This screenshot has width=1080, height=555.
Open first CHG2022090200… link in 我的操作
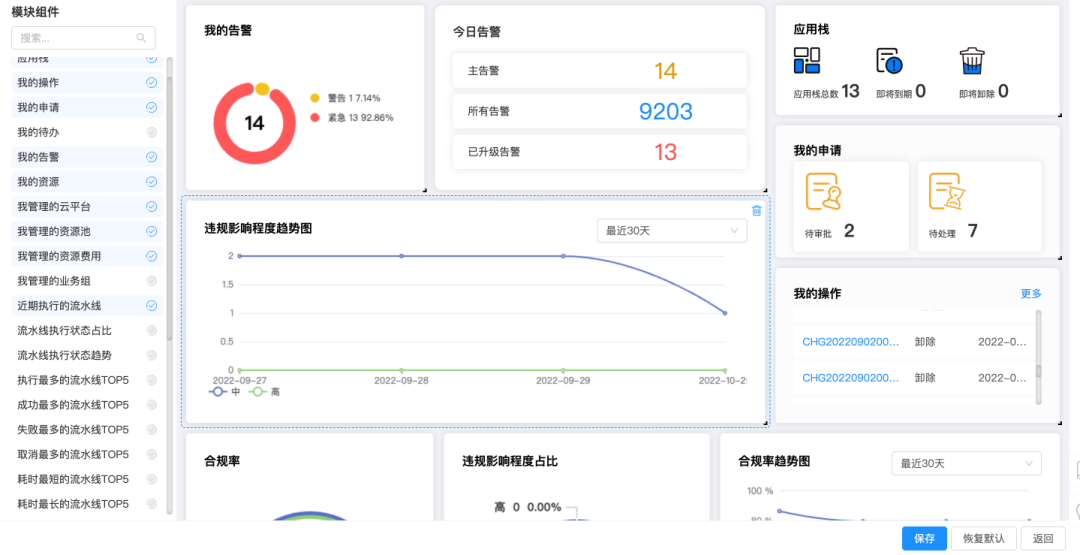coord(851,342)
